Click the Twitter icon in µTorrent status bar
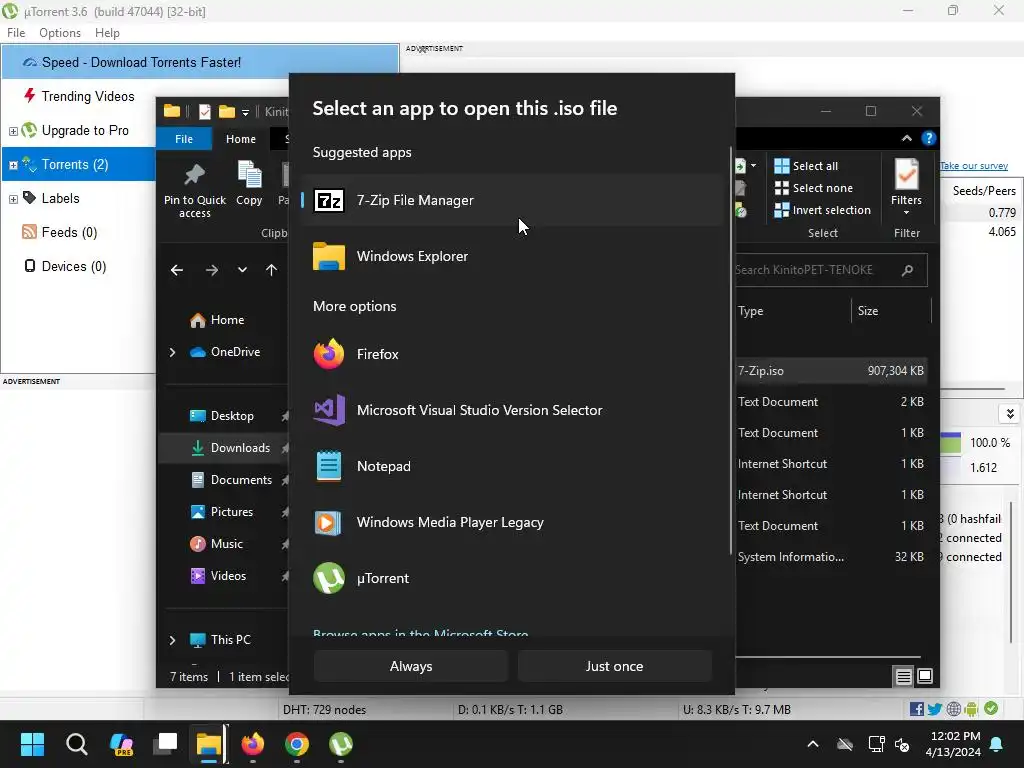This screenshot has height=768, width=1024. point(935,709)
